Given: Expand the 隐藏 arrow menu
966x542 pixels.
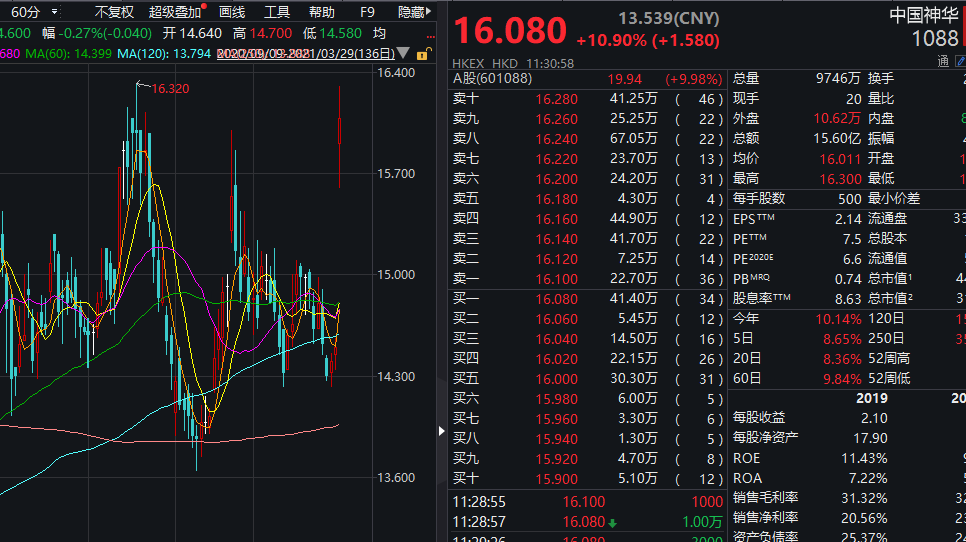Looking at the screenshot, I should (x=415, y=12).
